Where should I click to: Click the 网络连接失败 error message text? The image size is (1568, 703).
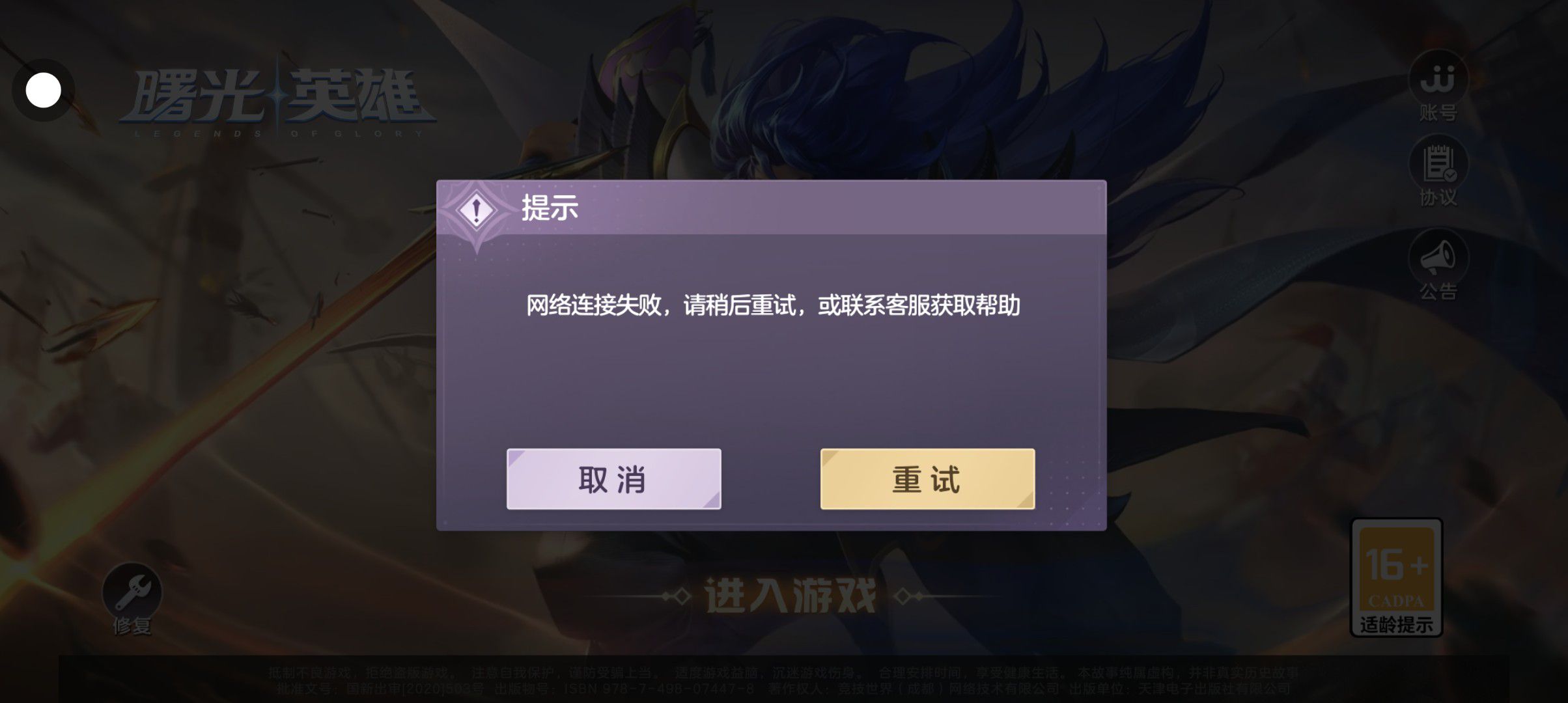pos(773,305)
